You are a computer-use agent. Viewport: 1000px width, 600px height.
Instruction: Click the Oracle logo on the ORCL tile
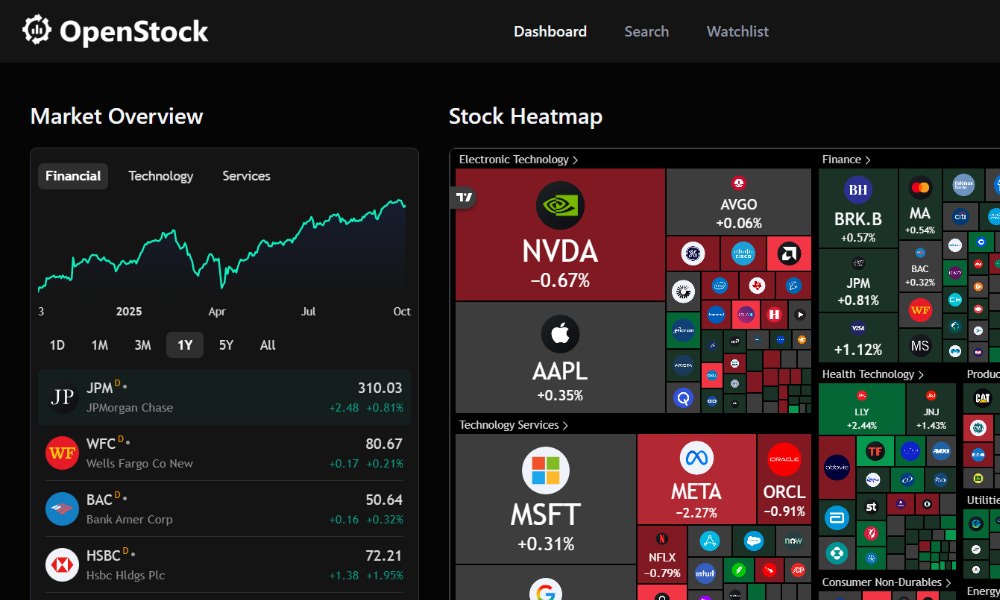coord(785,460)
